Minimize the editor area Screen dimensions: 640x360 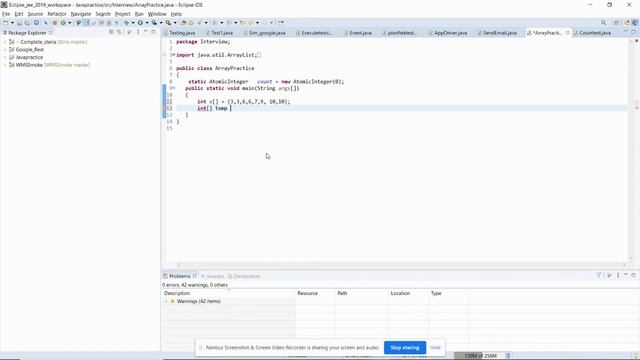(625, 32)
